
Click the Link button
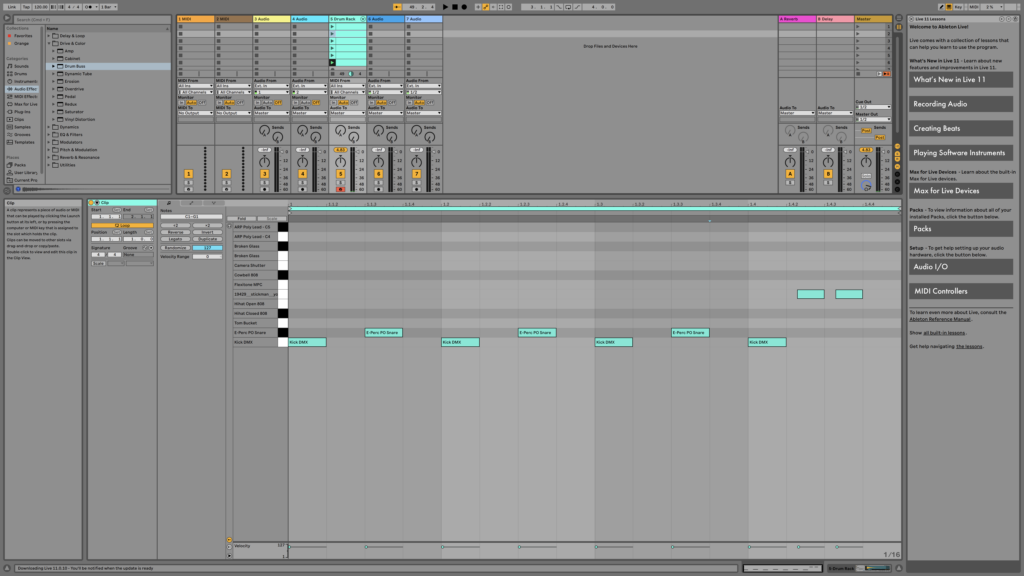tap(12, 7)
